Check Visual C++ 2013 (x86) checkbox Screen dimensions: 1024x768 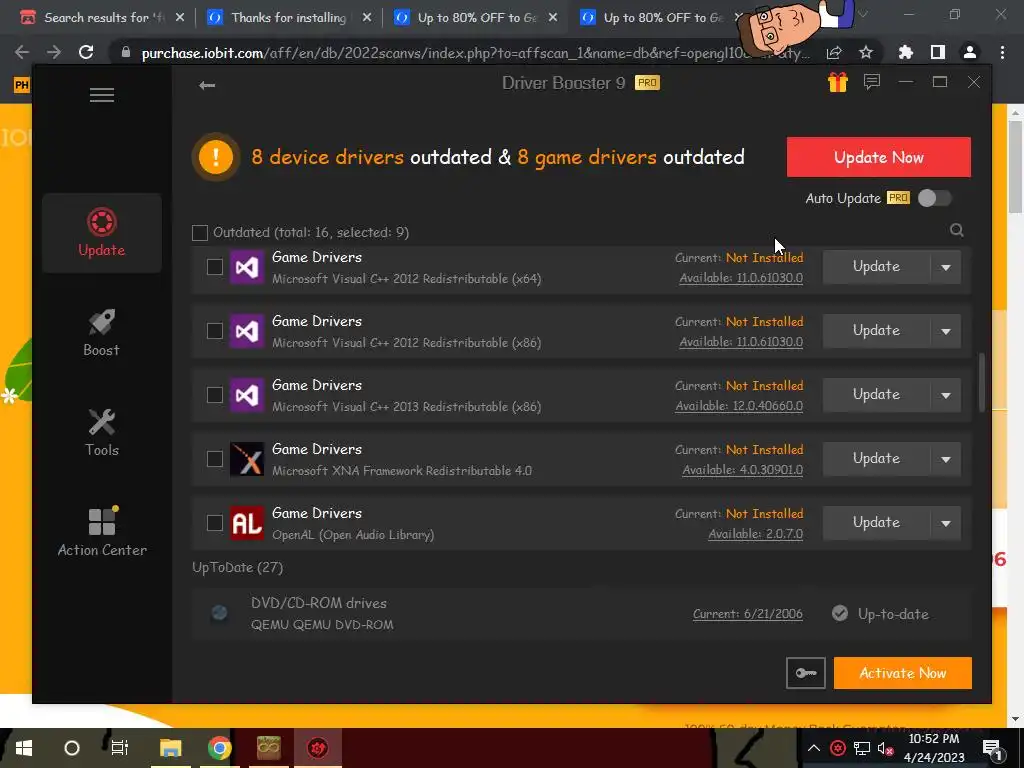[215, 395]
